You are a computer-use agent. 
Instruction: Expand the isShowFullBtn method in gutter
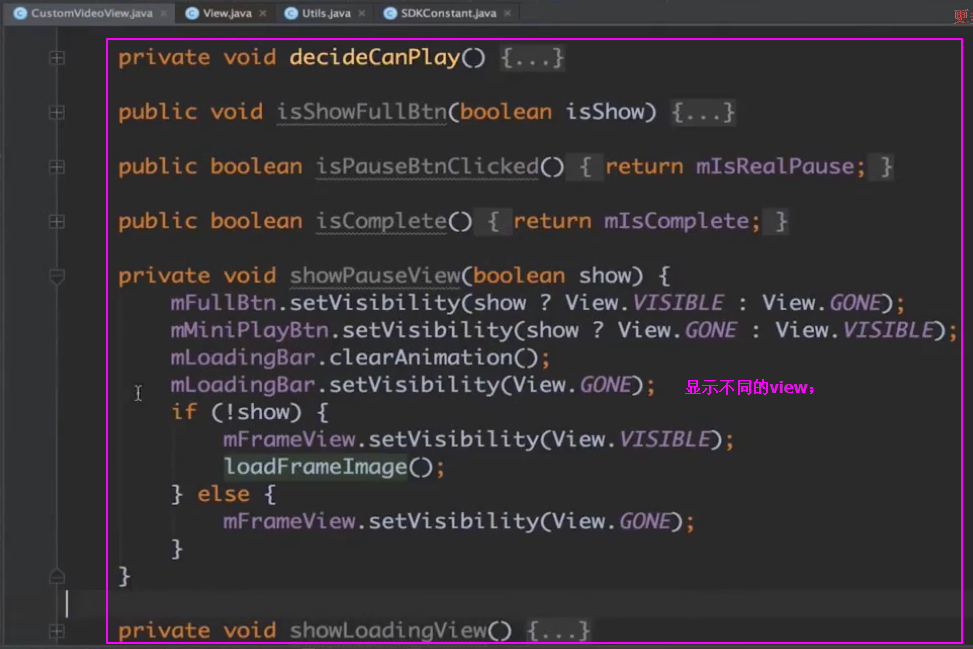(x=57, y=112)
